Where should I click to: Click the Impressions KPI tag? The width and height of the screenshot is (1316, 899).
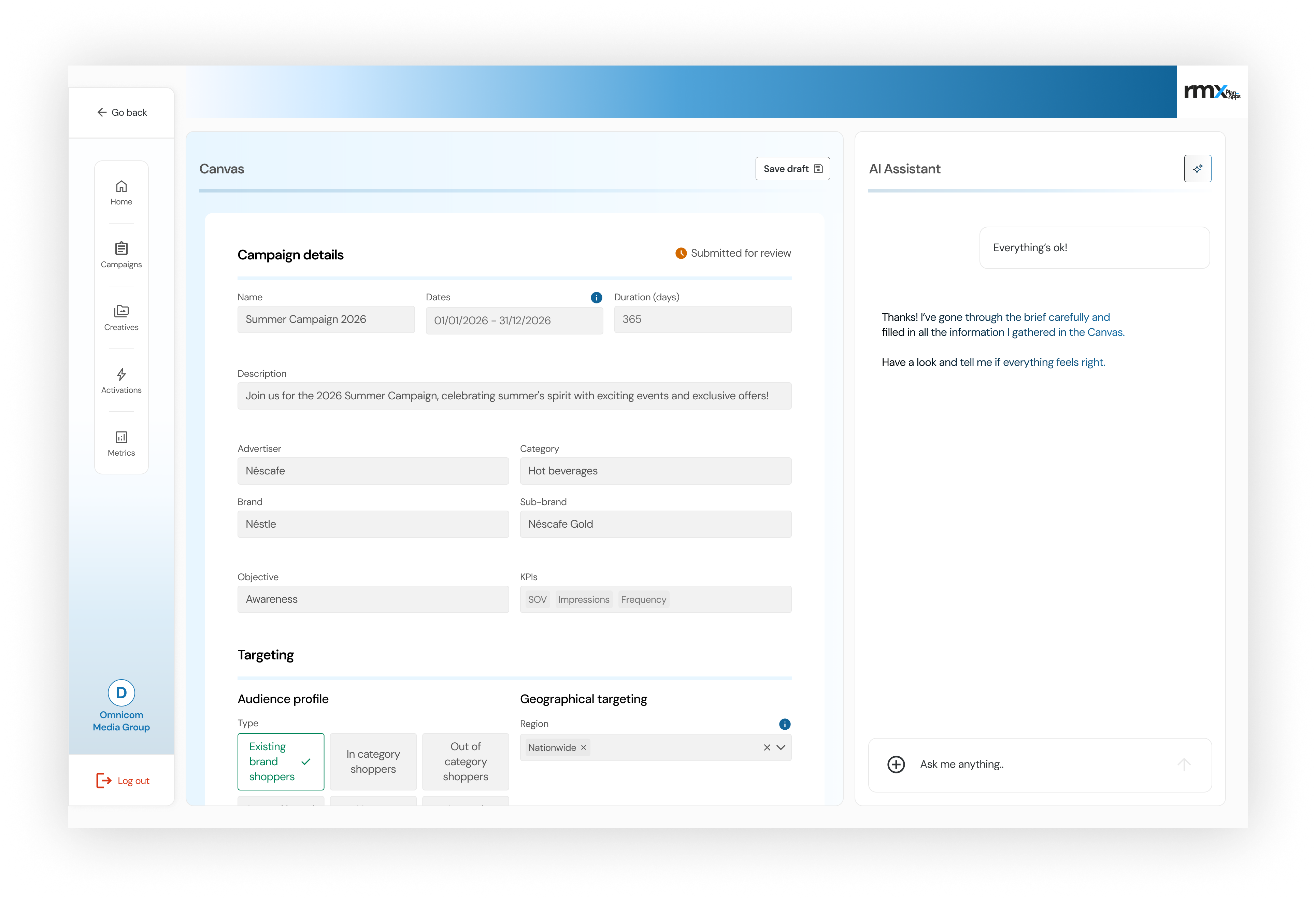coord(583,600)
